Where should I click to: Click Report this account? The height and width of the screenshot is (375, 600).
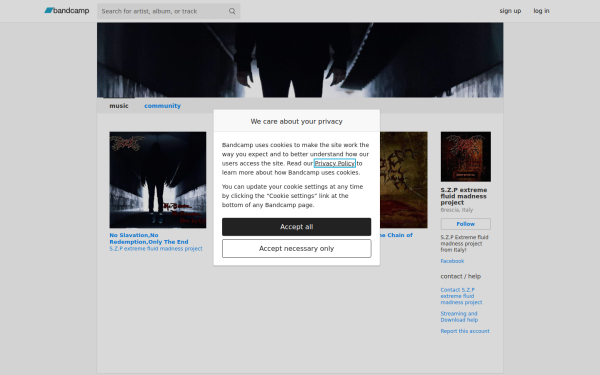[x=465, y=331]
